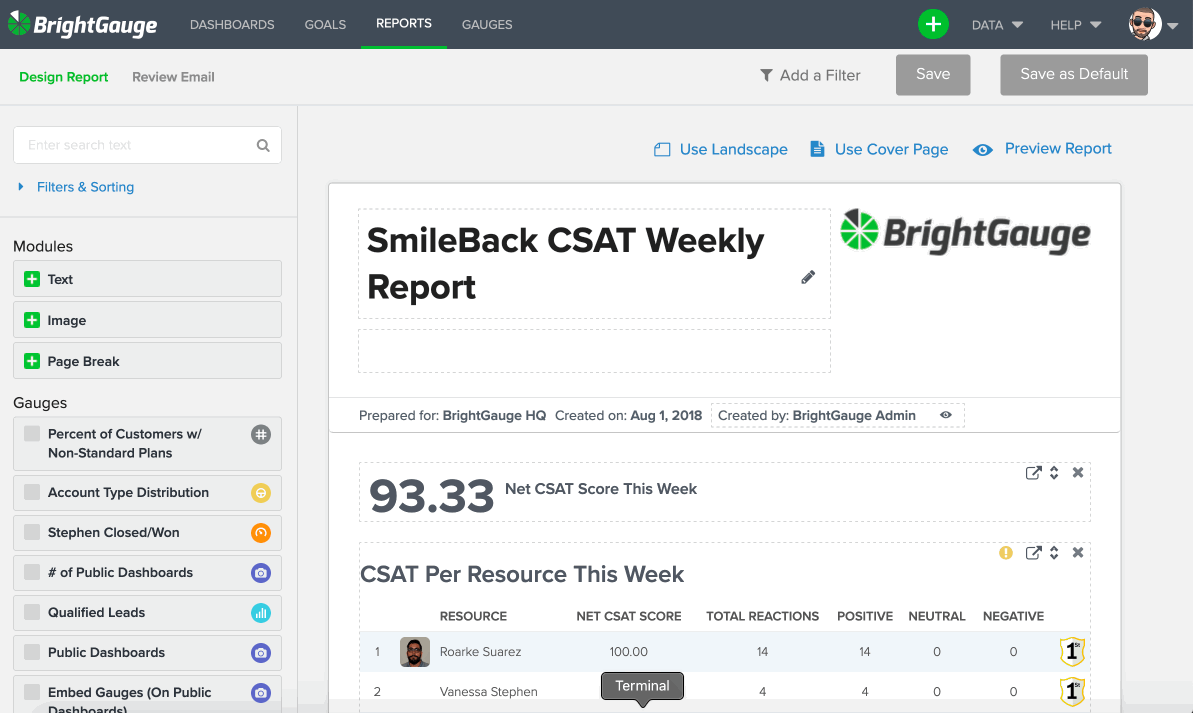Expand the Filters & Sorting section
The width and height of the screenshot is (1193, 713).
(x=76, y=186)
